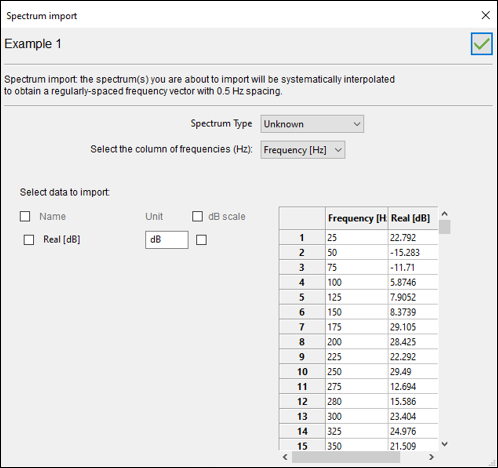Click the frequency cell 250
This screenshot has width=498, height=468.
click(357, 371)
